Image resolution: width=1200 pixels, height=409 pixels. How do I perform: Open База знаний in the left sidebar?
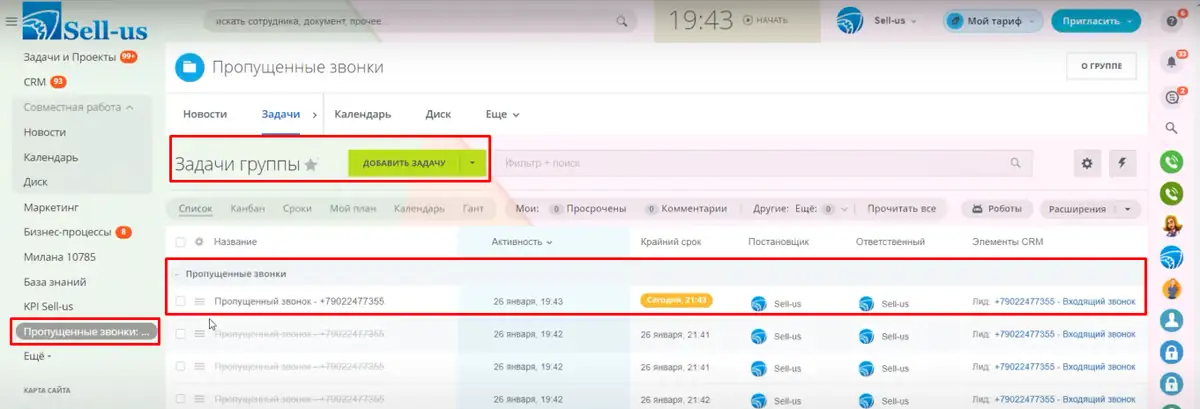click(55, 282)
